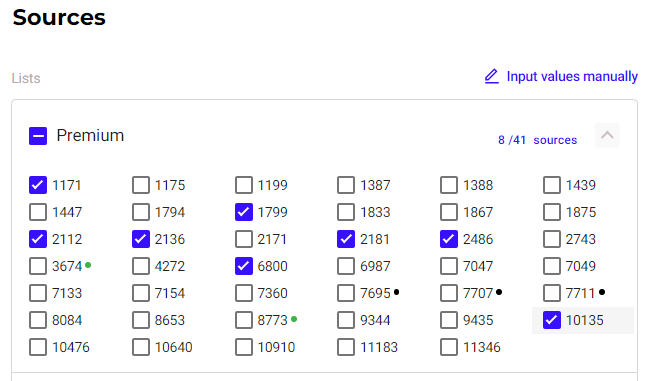Check source 11346
The height and width of the screenshot is (381, 672).
[449, 347]
